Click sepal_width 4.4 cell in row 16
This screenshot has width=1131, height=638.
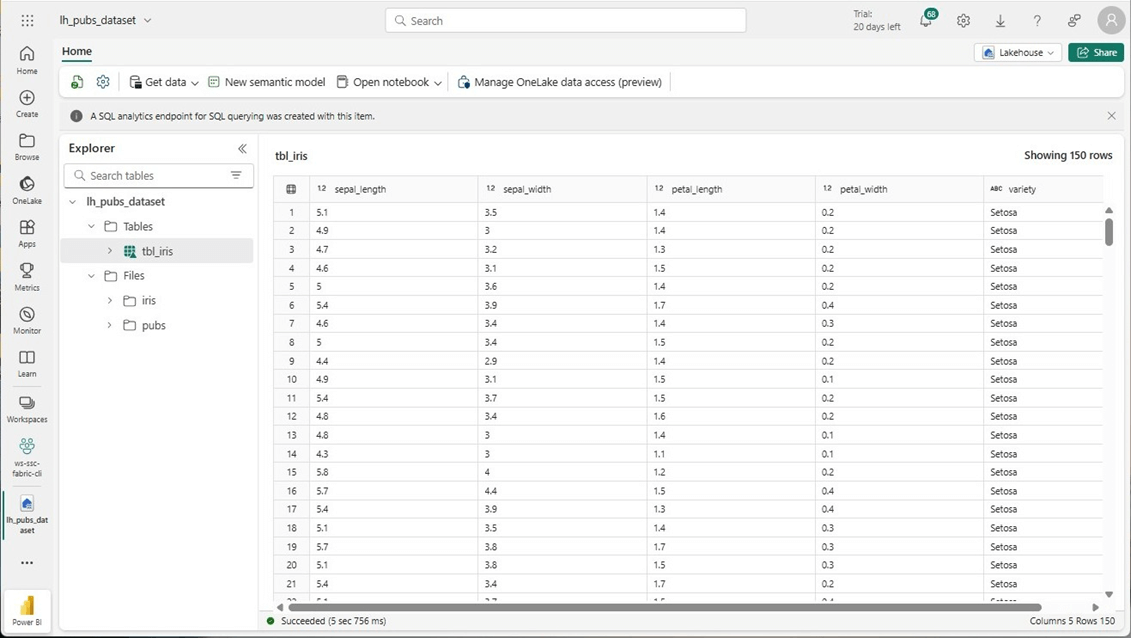563,491
